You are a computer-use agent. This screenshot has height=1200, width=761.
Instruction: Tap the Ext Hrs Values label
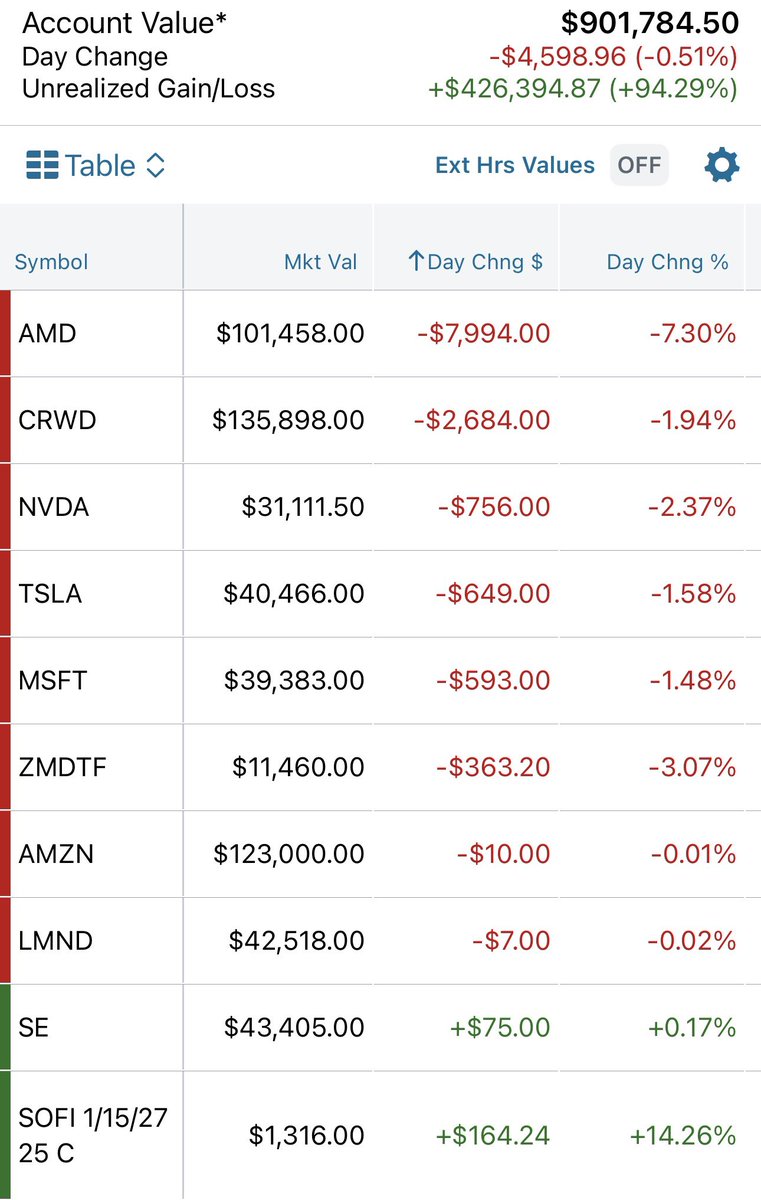515,165
